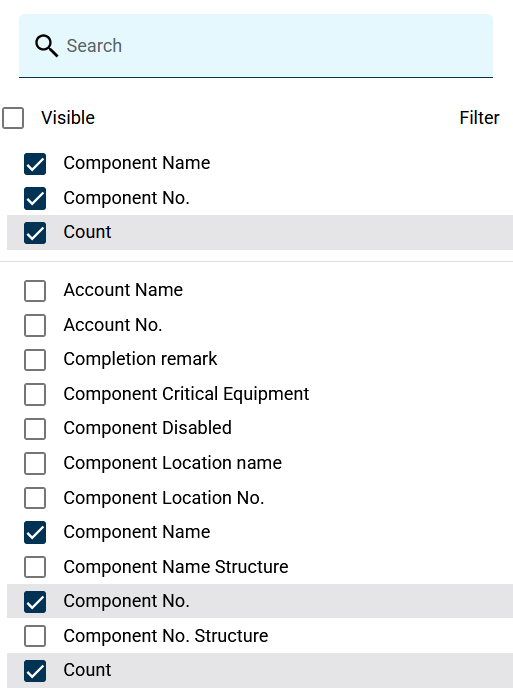Uncheck Count in the top selected list
513x693 pixels.
pyautogui.click(x=35, y=233)
